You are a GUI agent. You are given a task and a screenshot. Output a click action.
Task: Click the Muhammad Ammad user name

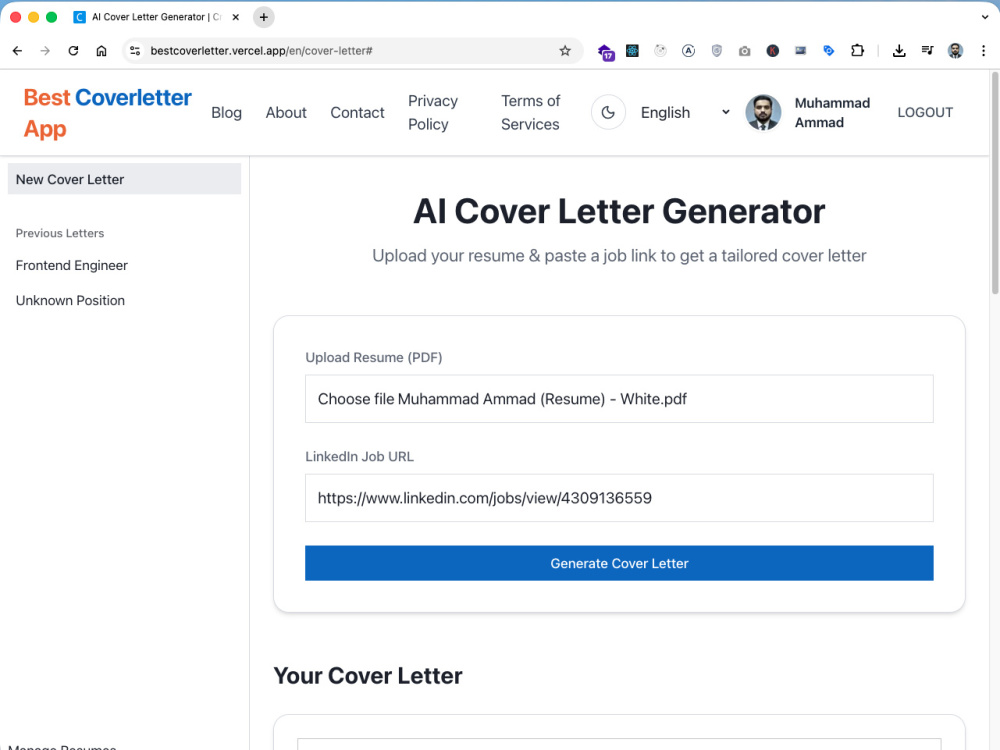pyautogui.click(x=832, y=113)
